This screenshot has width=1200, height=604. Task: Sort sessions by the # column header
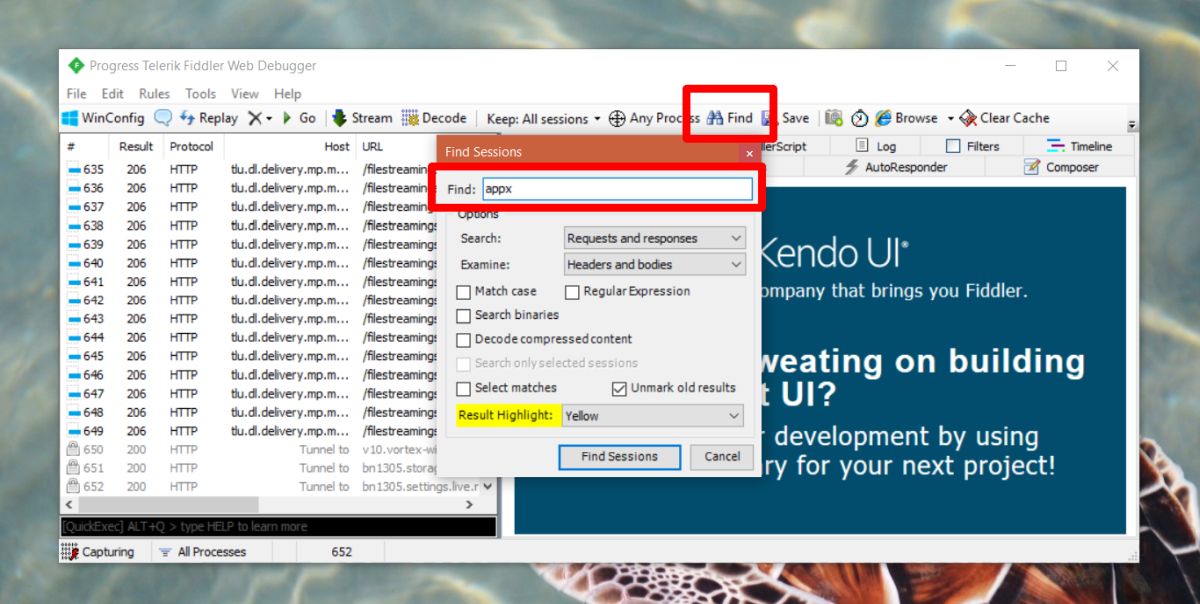click(x=86, y=147)
